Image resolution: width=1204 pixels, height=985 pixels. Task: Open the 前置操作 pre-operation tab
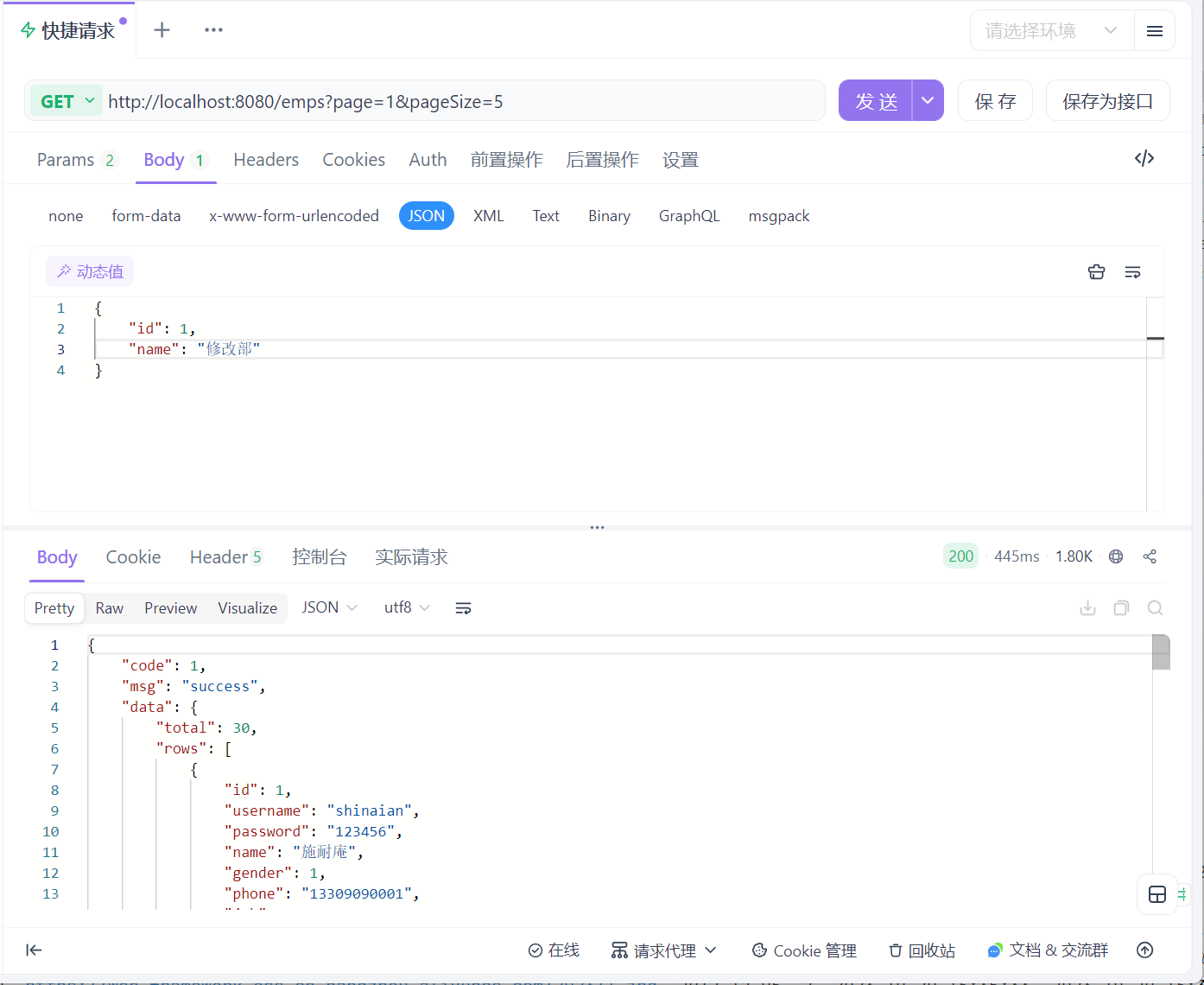507,160
